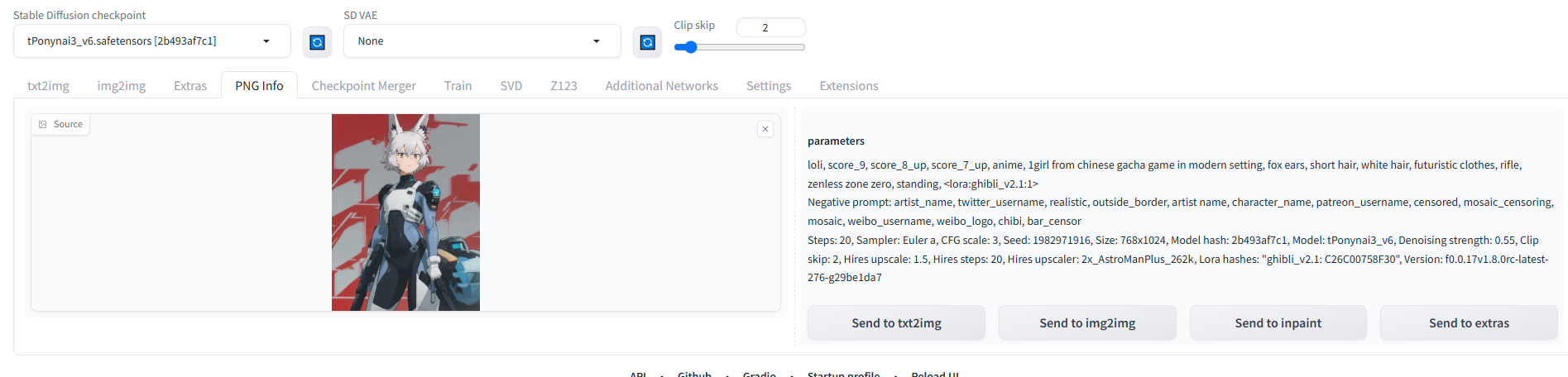Click the fox girl source image
1568x377 pixels.
click(405, 212)
